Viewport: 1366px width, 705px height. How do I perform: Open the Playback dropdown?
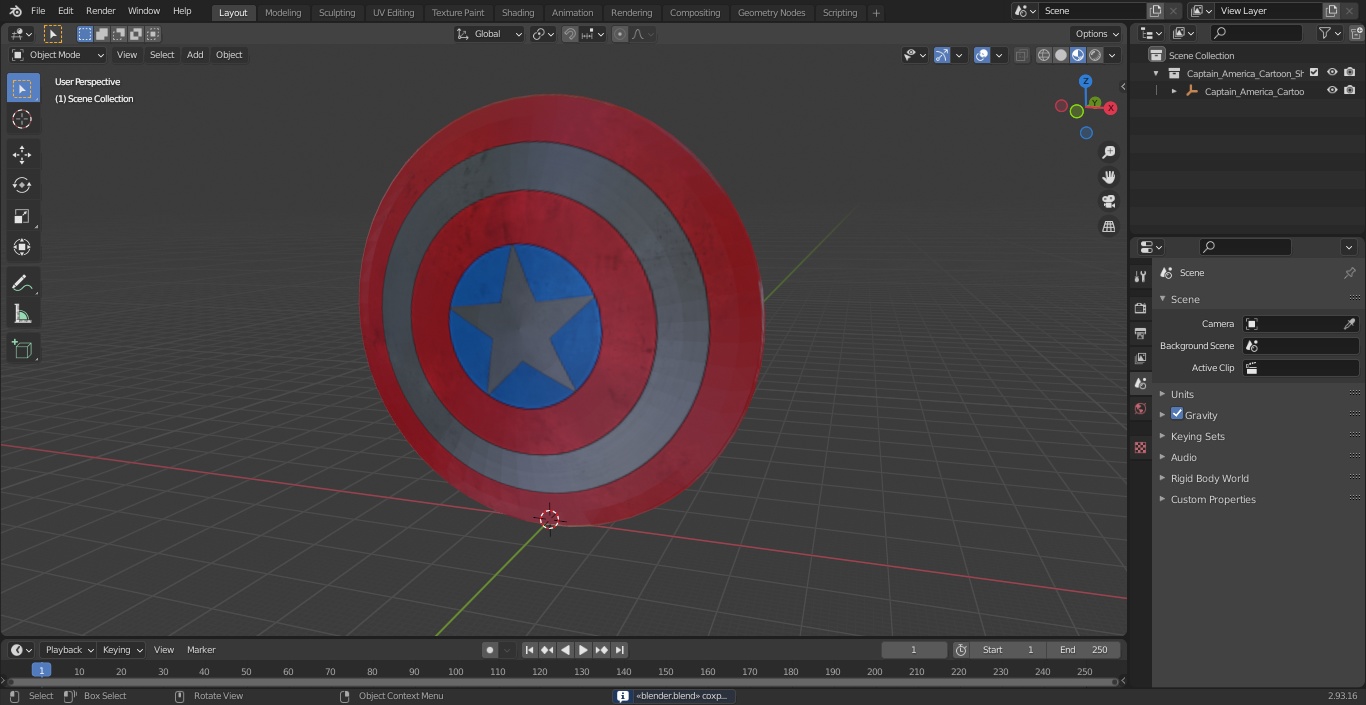[x=68, y=650]
